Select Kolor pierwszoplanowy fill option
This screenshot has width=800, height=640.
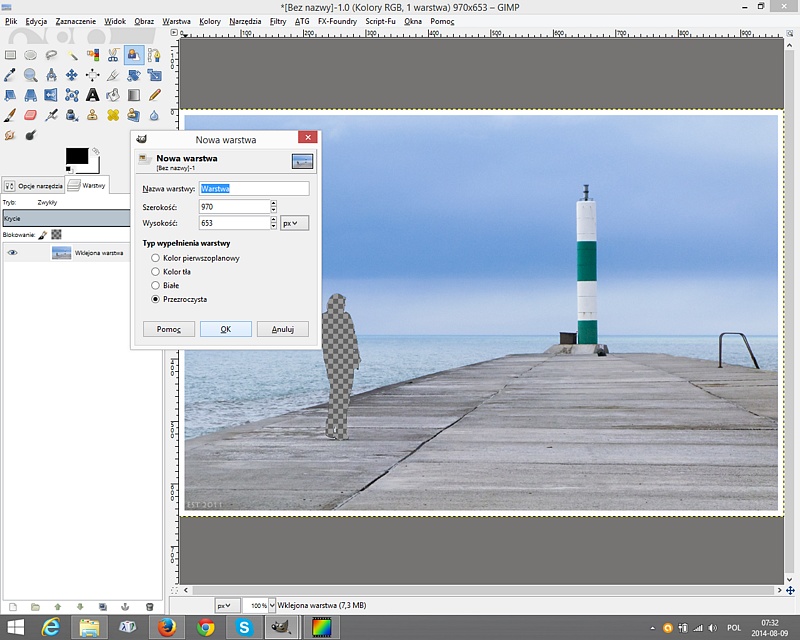tap(155, 258)
